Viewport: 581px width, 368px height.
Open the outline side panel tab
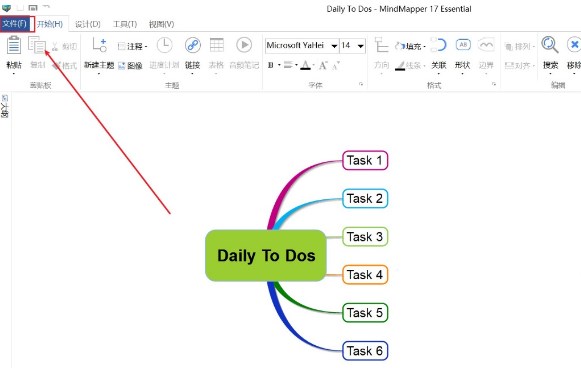tap(4, 106)
